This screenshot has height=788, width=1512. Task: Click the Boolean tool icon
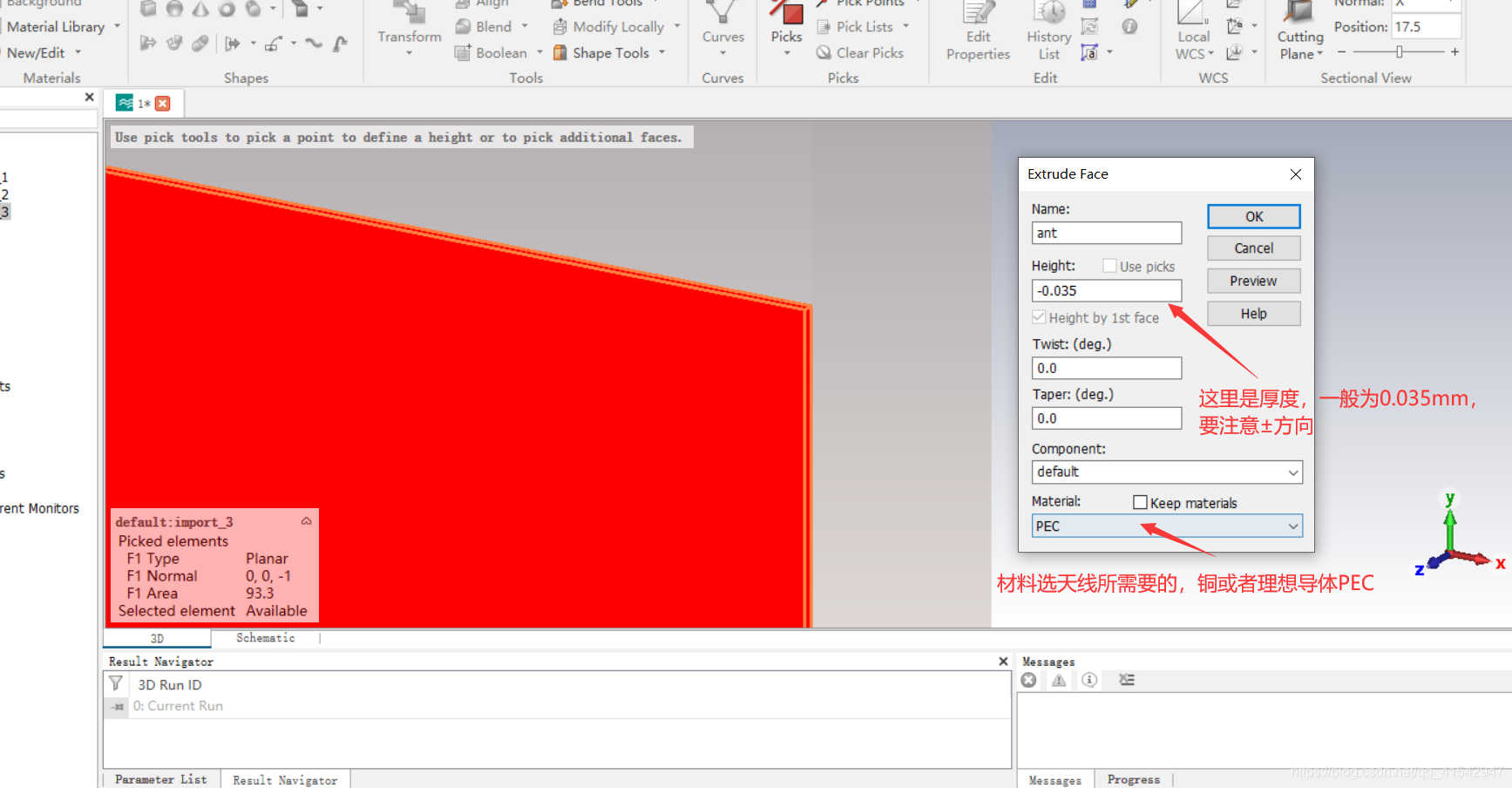click(x=463, y=53)
